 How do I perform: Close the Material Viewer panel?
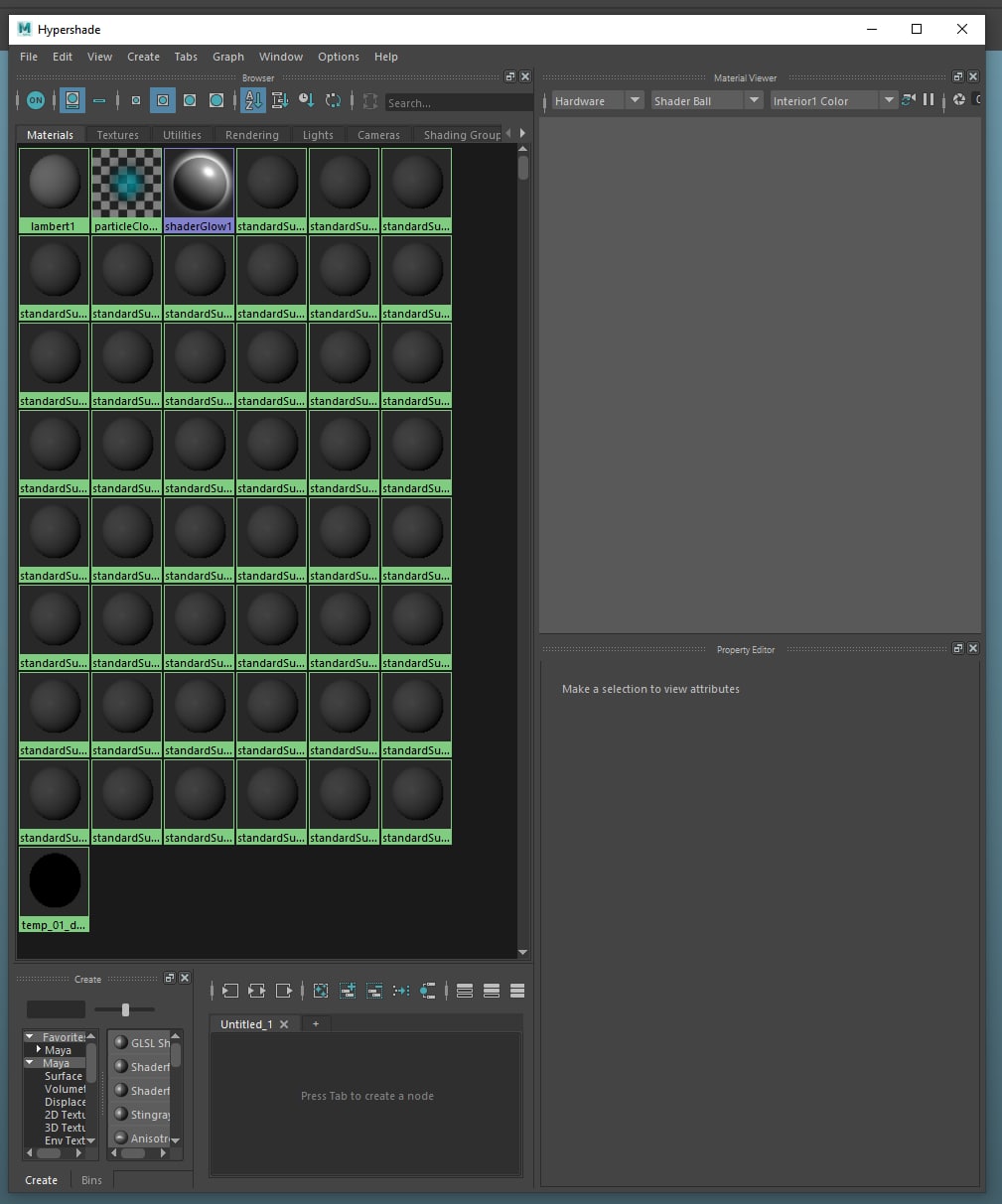point(973,76)
